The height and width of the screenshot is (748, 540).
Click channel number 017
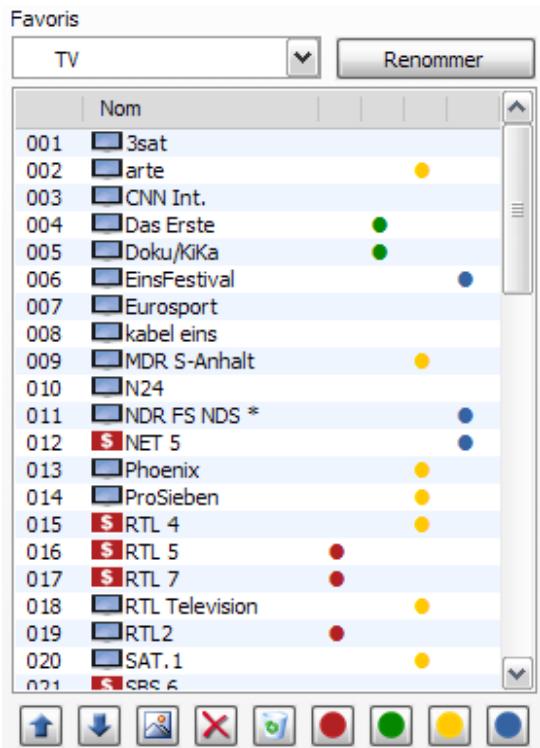(x=44, y=580)
